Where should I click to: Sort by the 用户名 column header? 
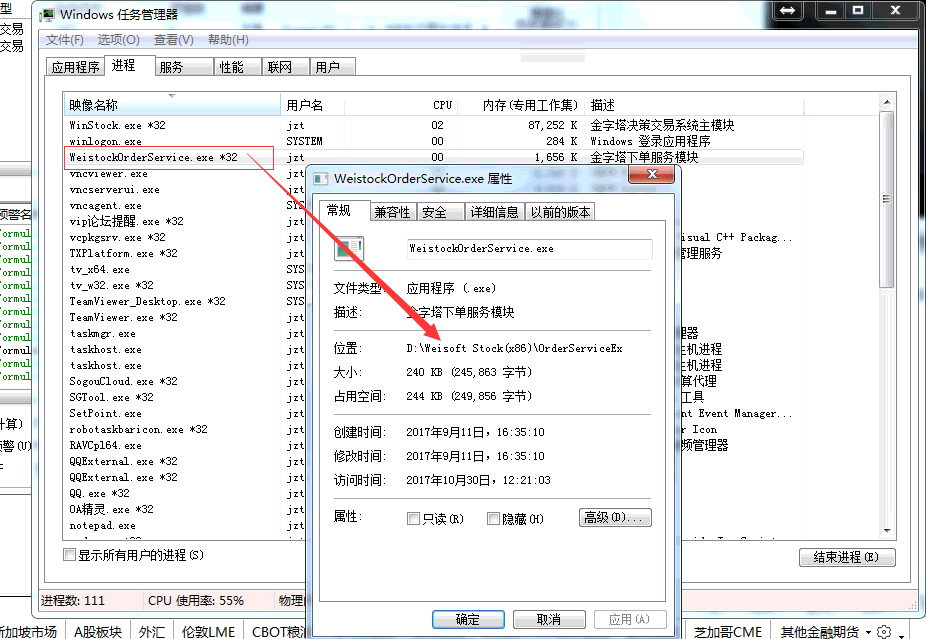312,105
